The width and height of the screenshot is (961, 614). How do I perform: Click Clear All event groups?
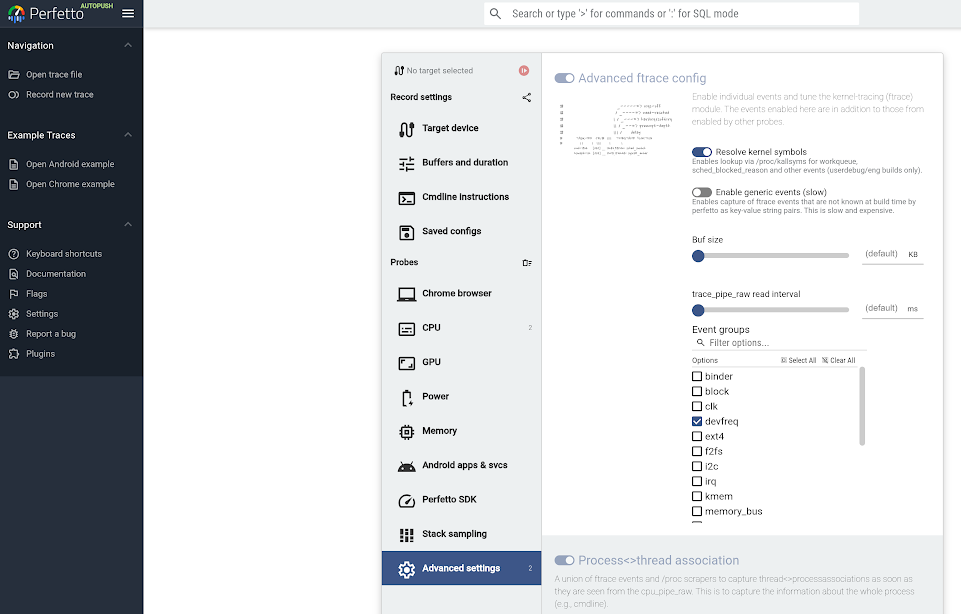click(839, 360)
